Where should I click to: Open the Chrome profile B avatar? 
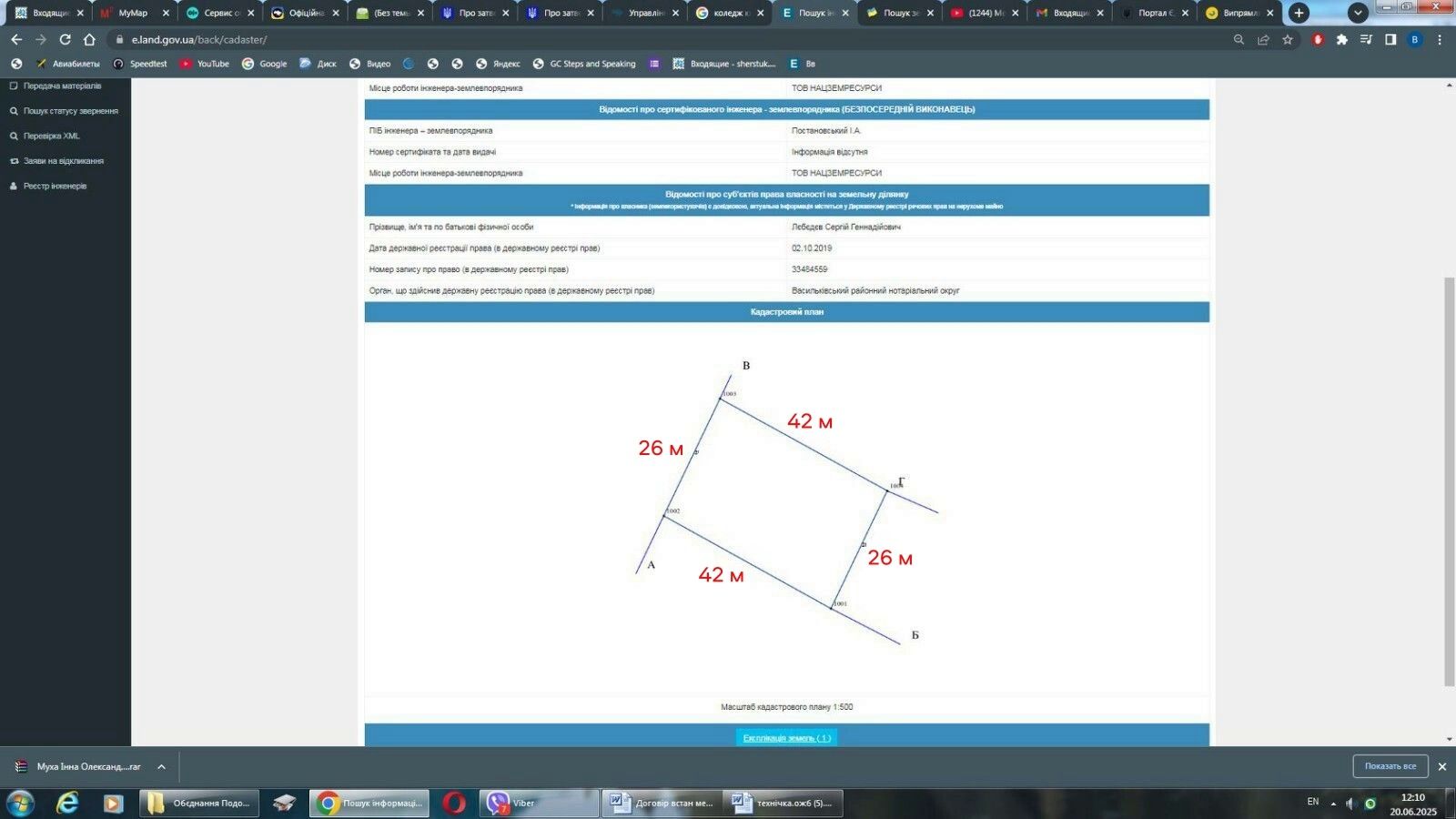click(1414, 40)
